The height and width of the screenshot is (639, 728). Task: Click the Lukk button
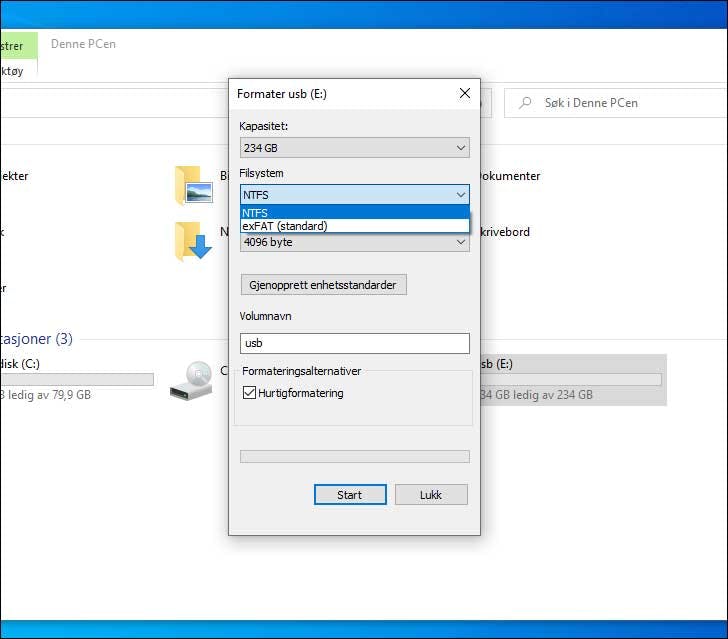click(431, 495)
